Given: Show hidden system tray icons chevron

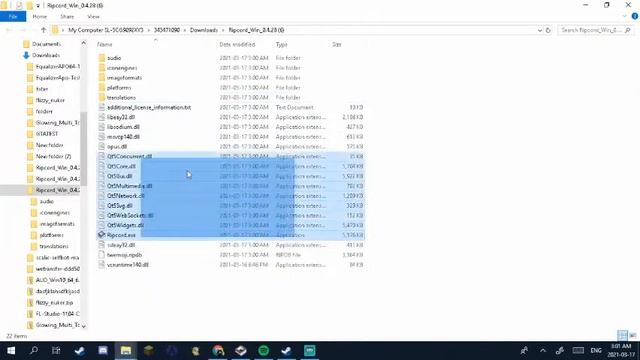Looking at the screenshot, I should [x=542, y=351].
